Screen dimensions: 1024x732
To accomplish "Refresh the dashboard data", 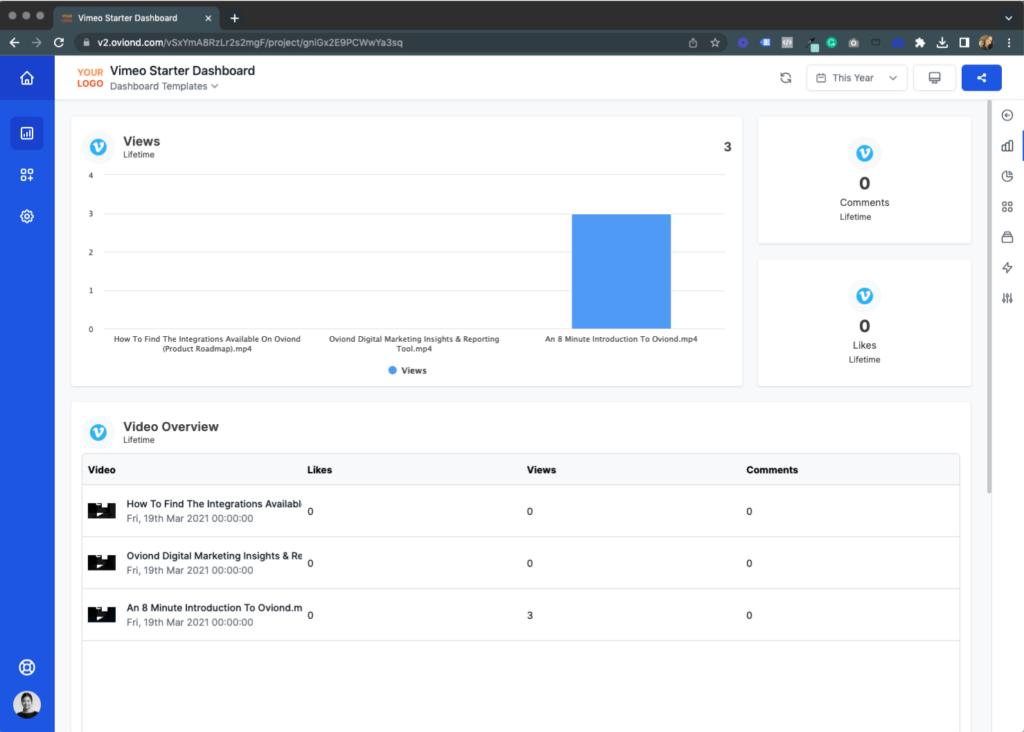I will tap(786, 78).
